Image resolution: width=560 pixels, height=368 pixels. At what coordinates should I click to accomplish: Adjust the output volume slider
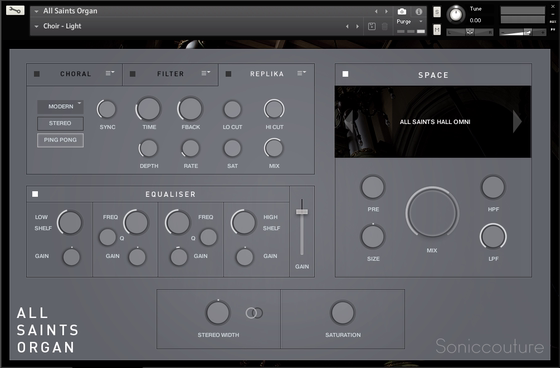(522, 32)
